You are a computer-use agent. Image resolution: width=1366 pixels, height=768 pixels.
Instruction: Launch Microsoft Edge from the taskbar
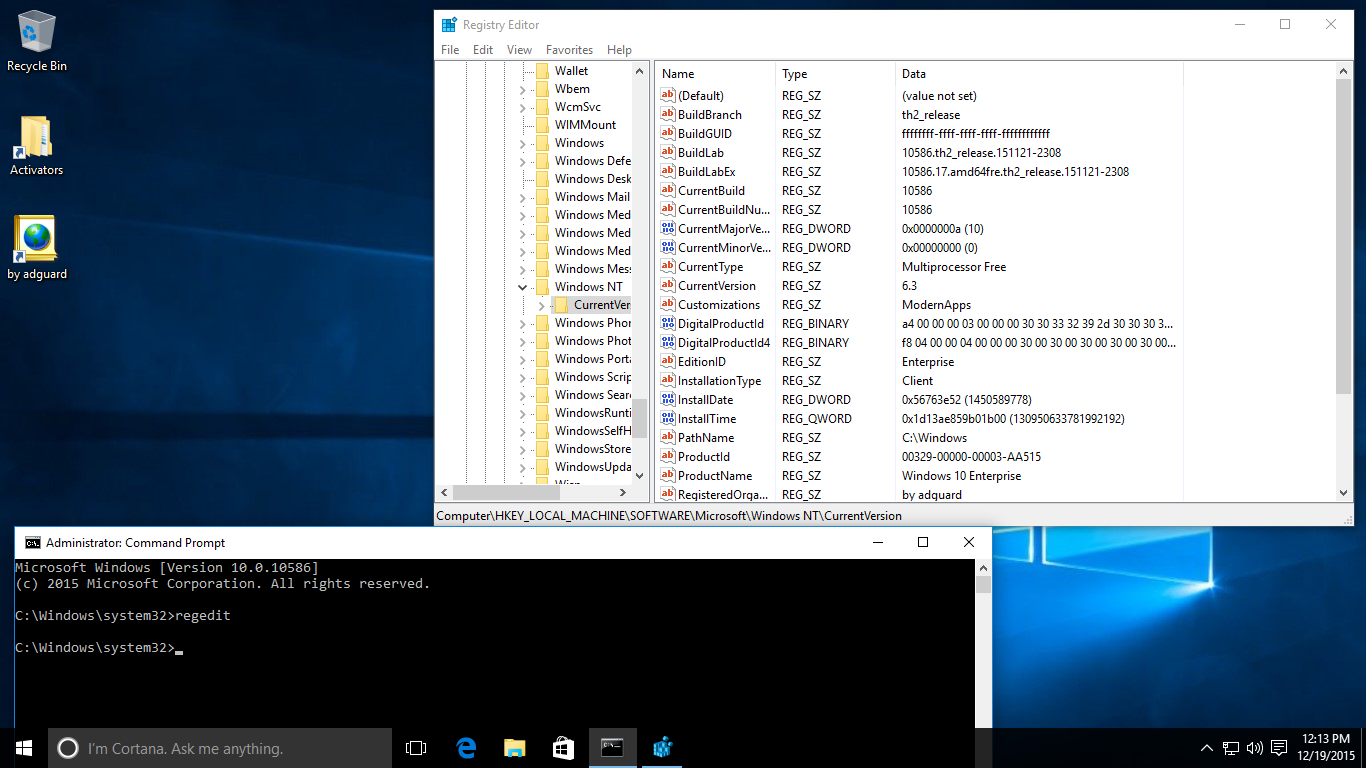click(x=466, y=748)
